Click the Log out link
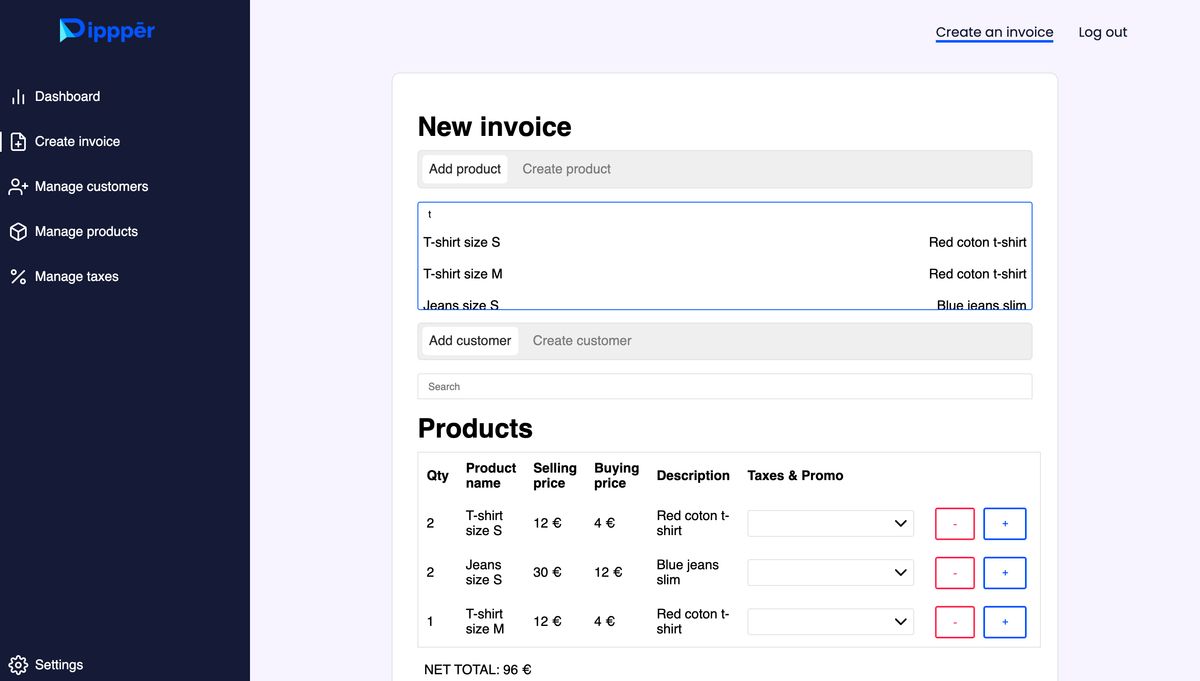This screenshot has width=1200, height=681. (1102, 31)
